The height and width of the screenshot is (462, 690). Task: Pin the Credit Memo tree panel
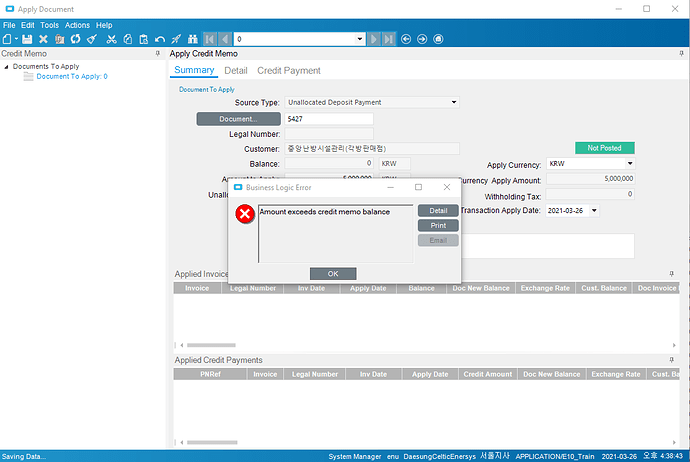click(158, 53)
